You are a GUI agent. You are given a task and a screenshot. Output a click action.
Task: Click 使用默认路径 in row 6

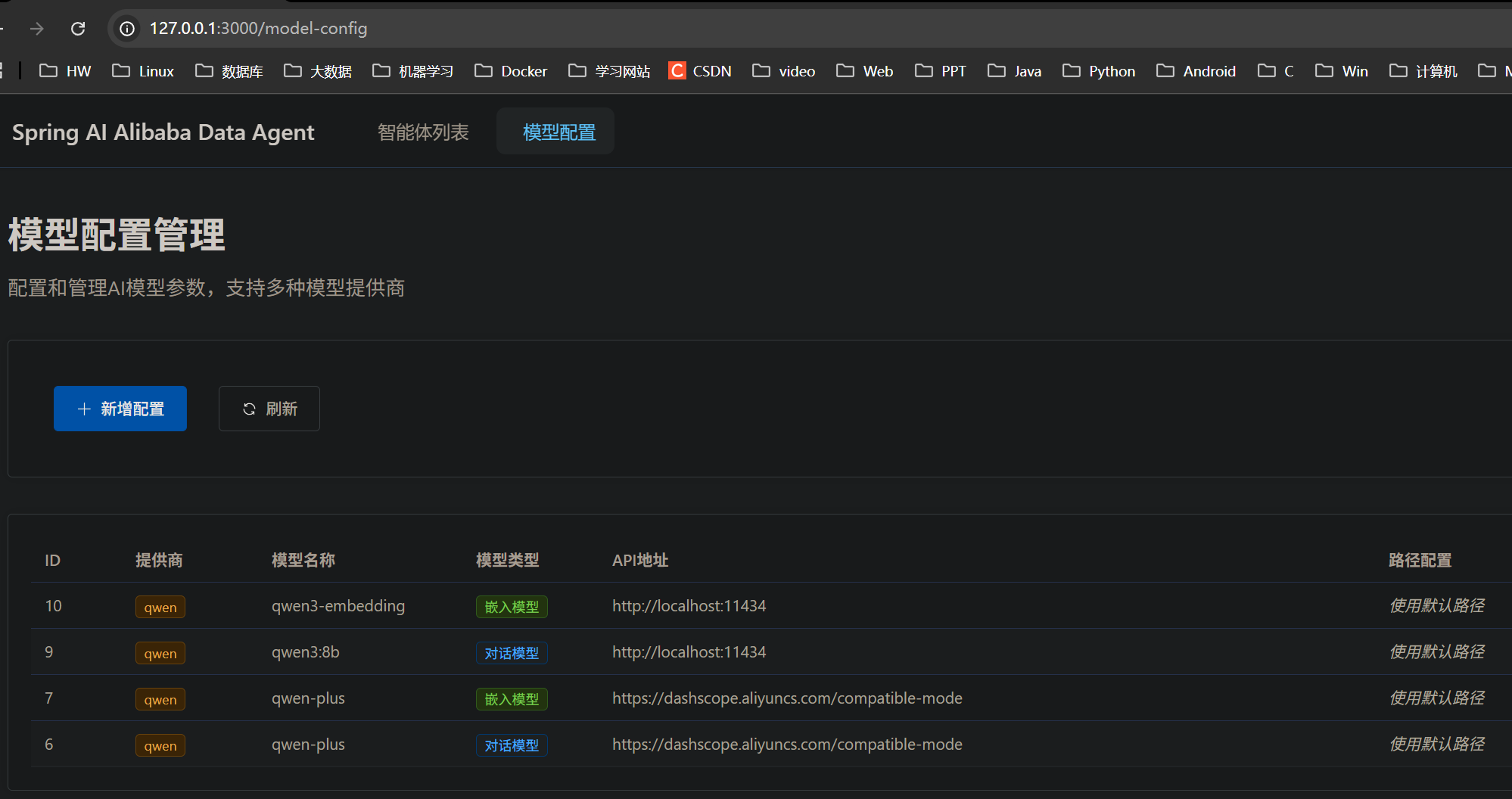click(x=1436, y=745)
